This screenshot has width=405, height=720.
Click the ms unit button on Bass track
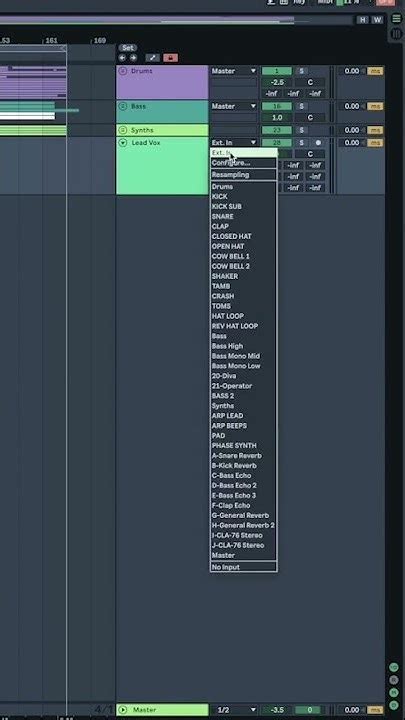click(375, 107)
